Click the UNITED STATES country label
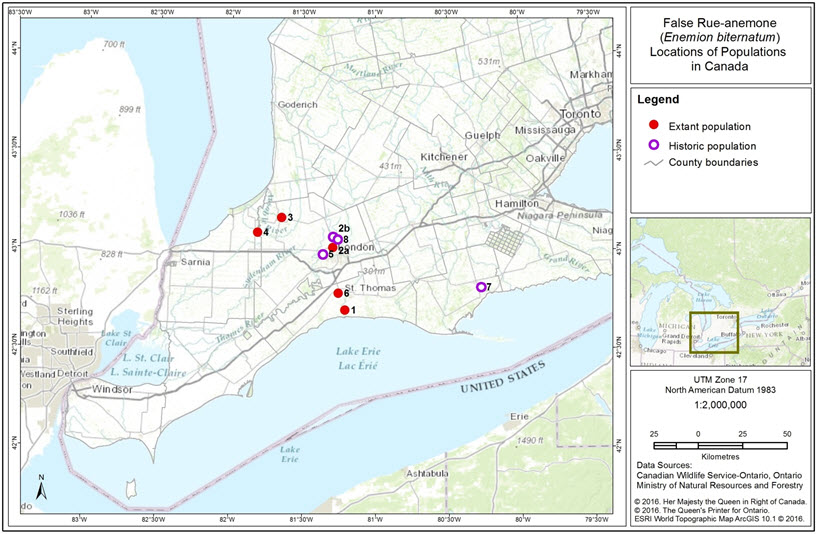This screenshot has height=534, width=817. (503, 378)
